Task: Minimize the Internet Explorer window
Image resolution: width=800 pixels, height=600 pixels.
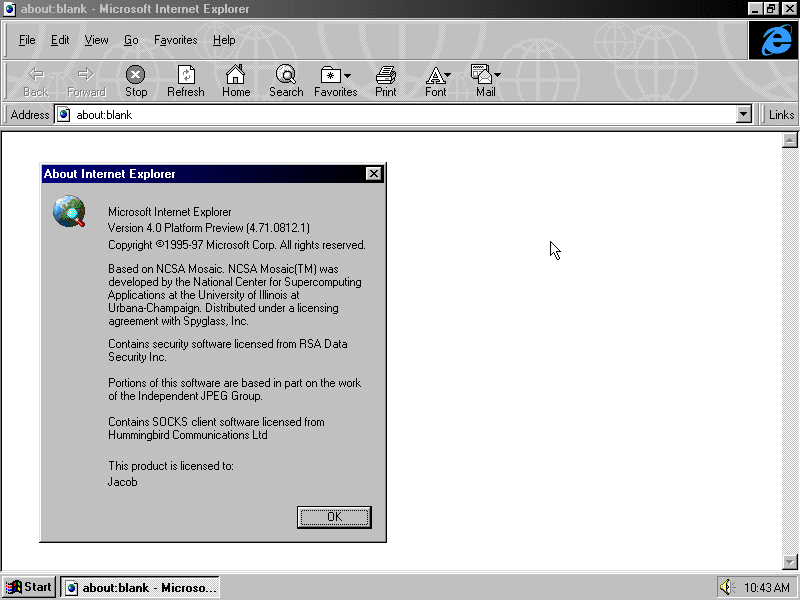Action: tap(756, 9)
